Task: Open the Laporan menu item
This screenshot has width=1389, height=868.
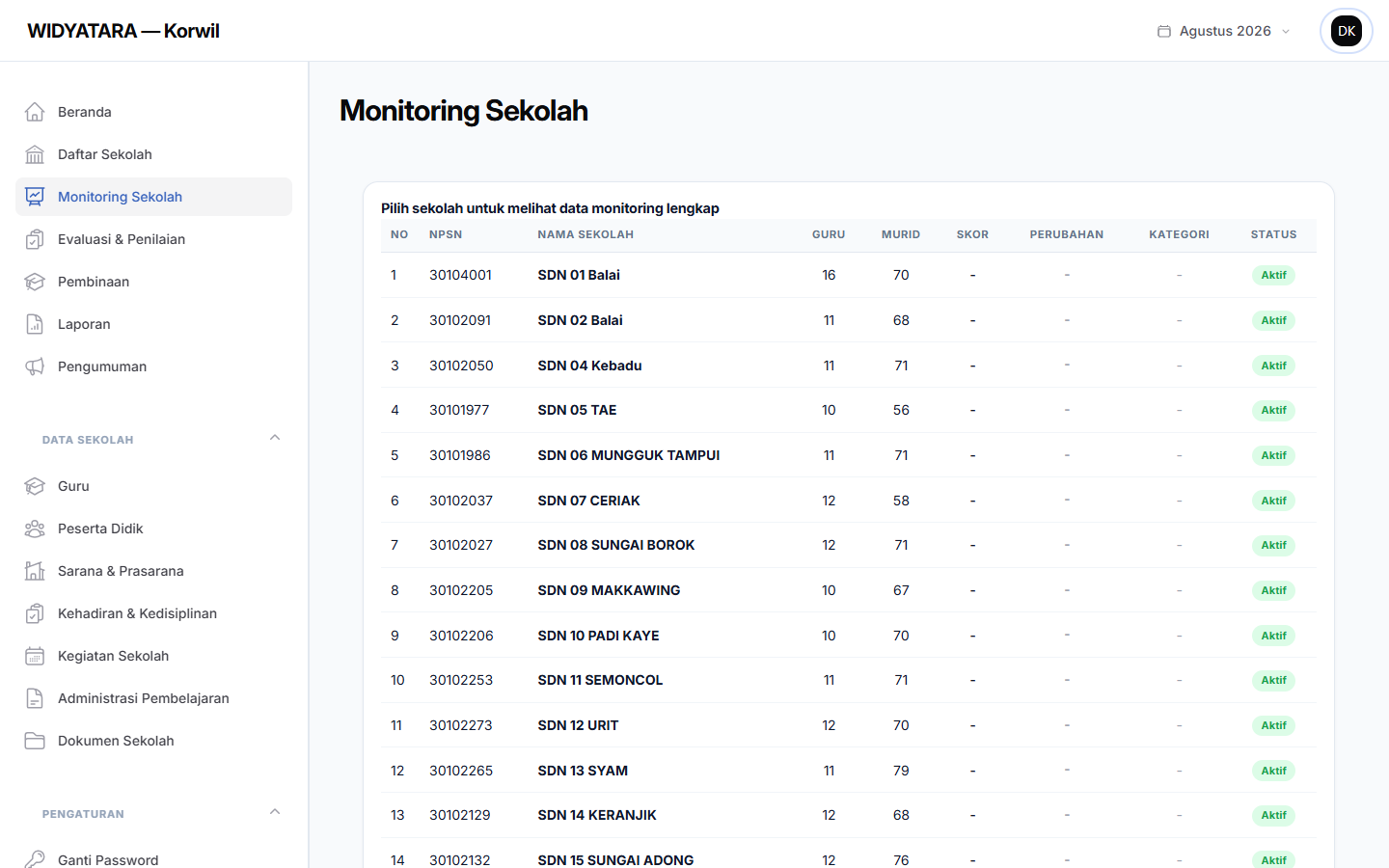Action: click(153, 324)
